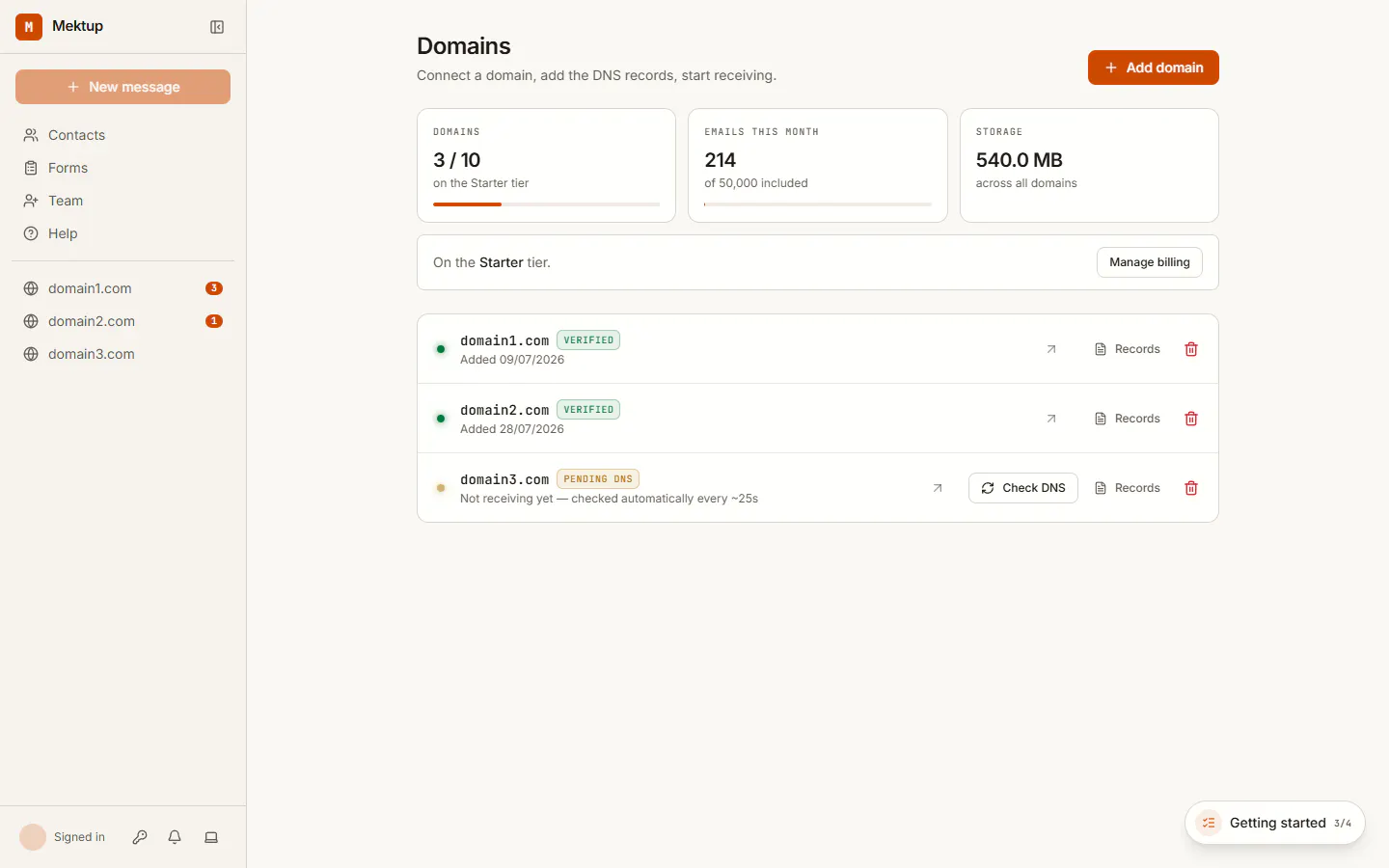
Task: Select domain3.com in the sidebar
Action: [x=123, y=354]
